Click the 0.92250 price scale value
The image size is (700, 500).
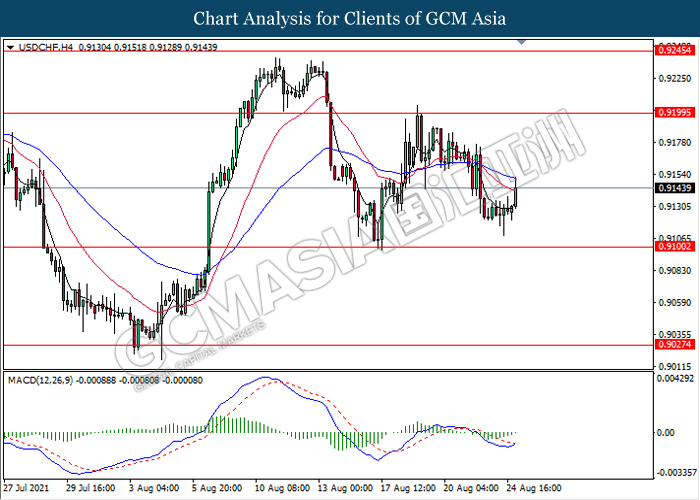[x=675, y=79]
